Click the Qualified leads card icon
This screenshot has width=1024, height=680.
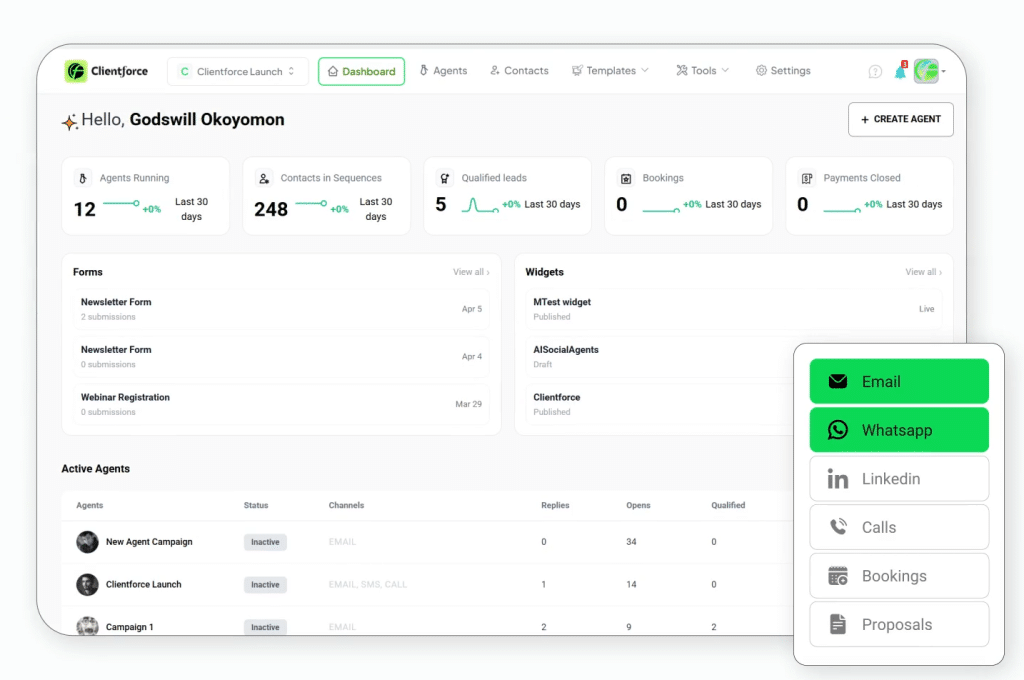[x=444, y=179]
